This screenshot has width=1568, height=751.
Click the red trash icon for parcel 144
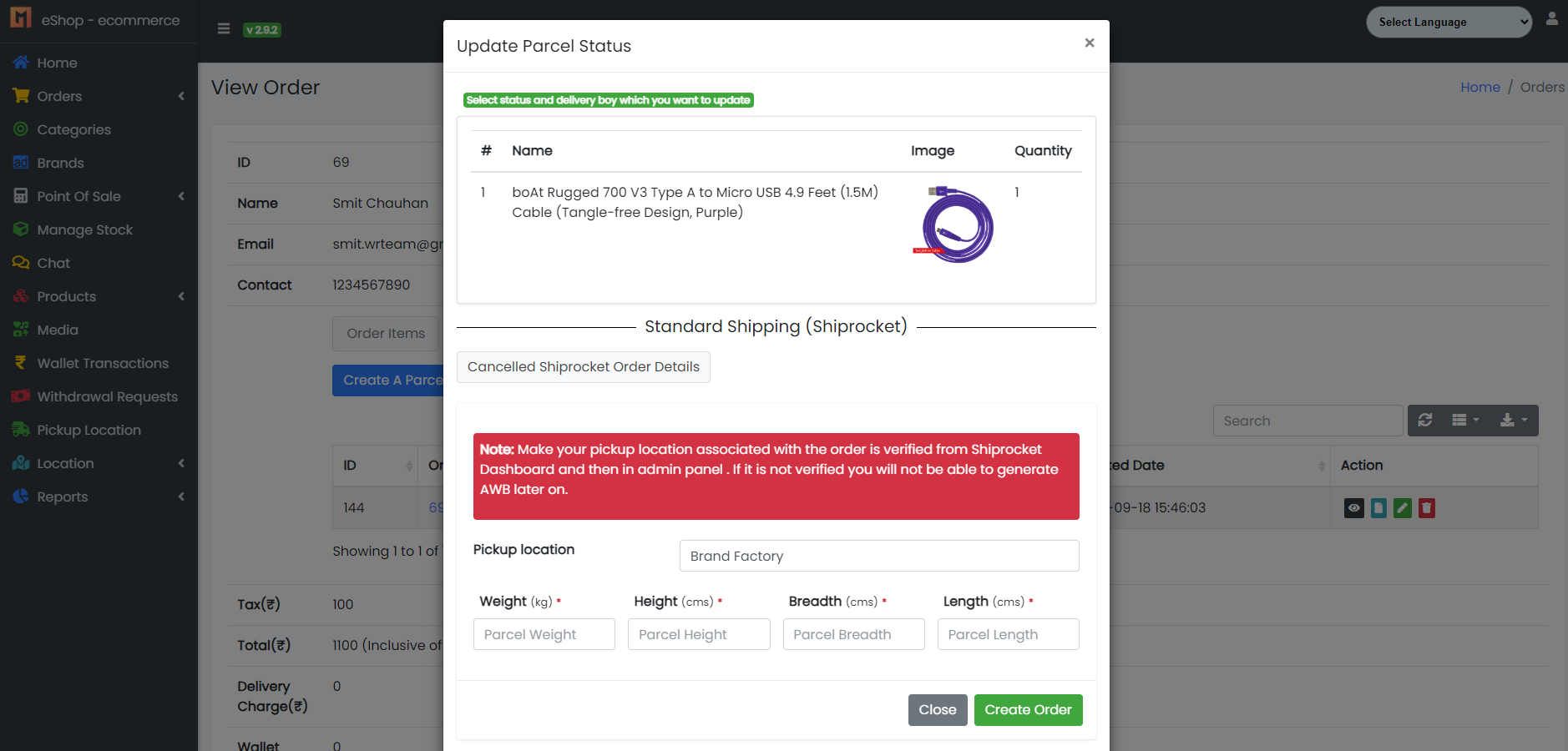click(1427, 508)
